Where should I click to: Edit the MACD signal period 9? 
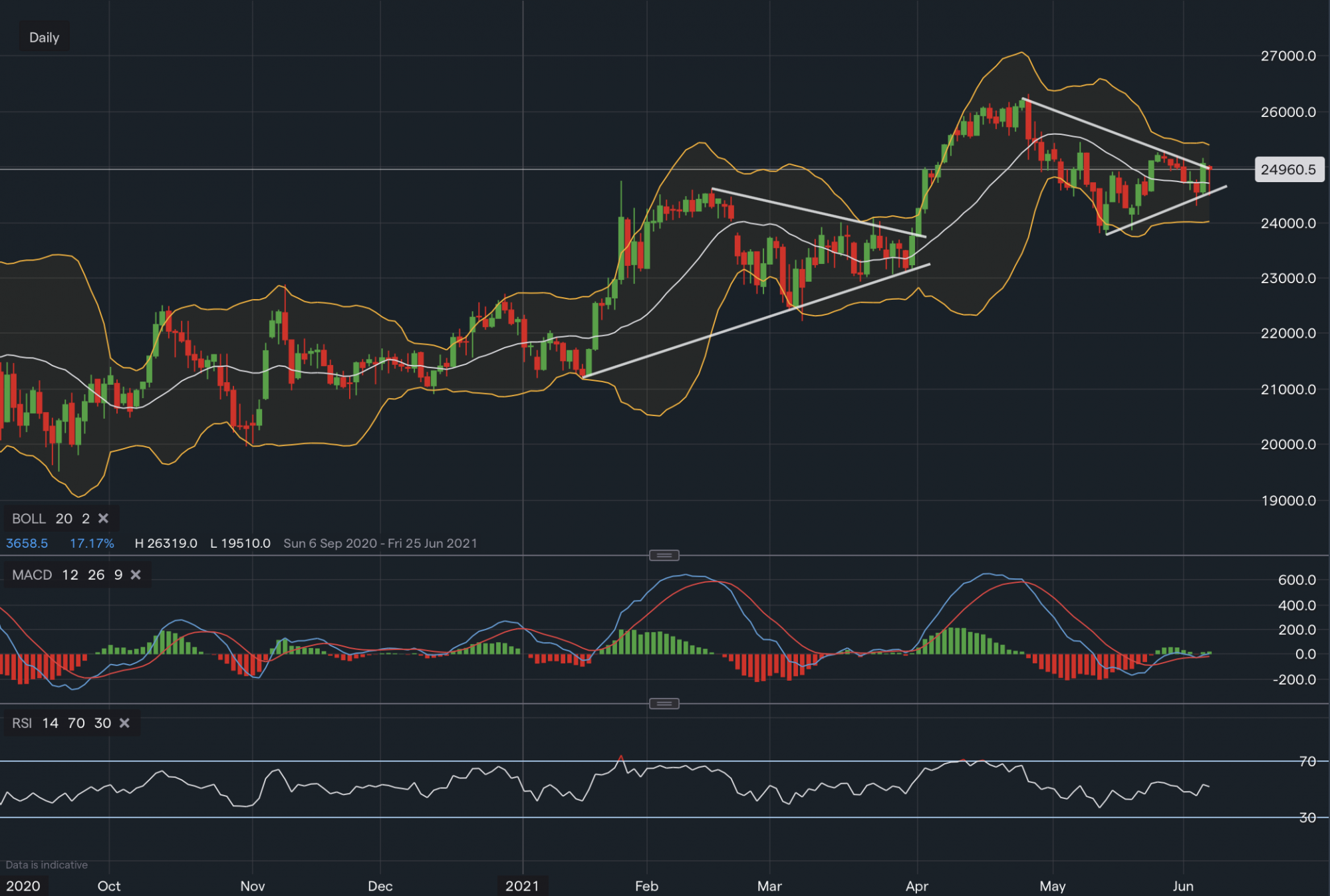click(118, 575)
